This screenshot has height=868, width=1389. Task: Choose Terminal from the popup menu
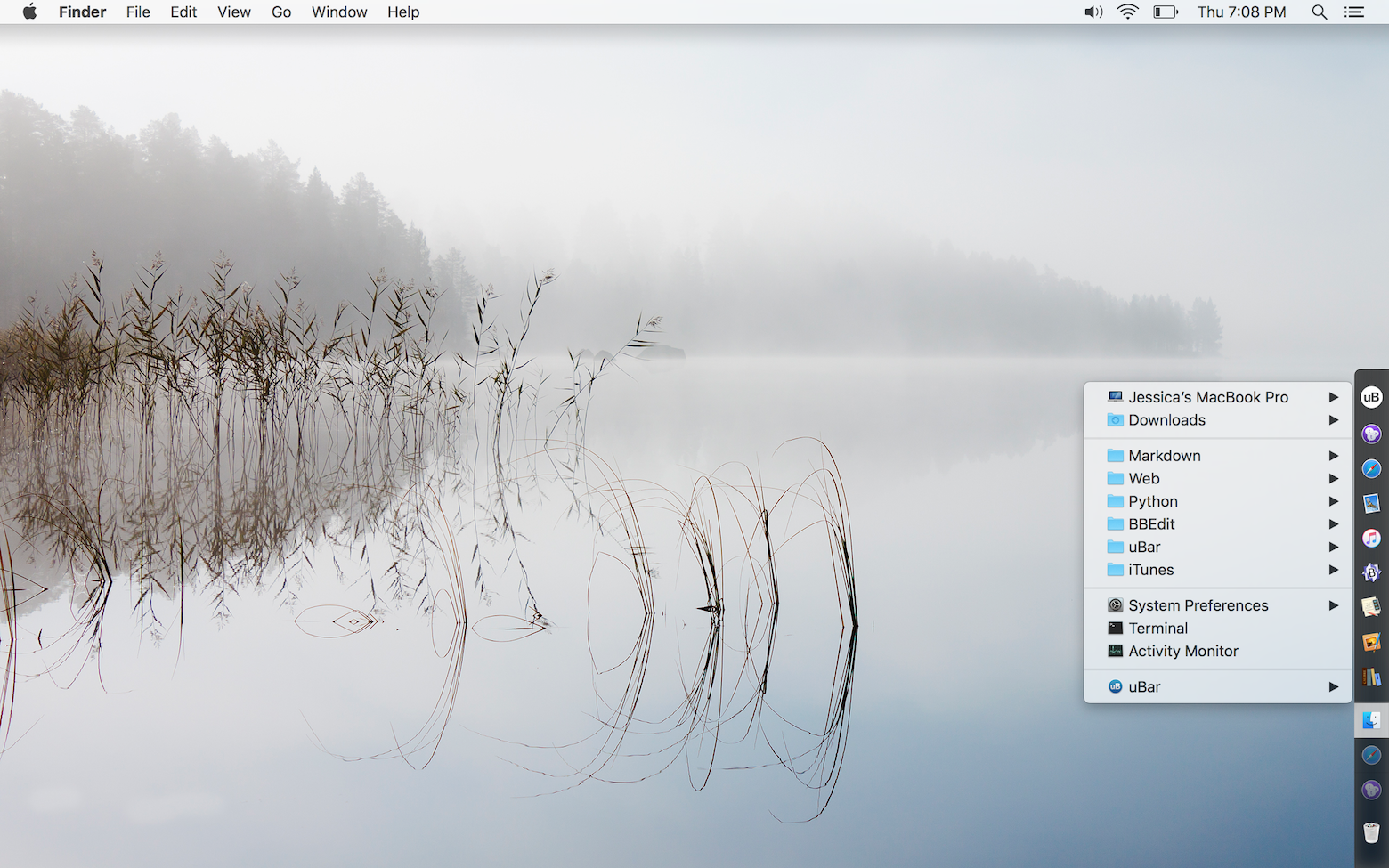[x=1218, y=629]
